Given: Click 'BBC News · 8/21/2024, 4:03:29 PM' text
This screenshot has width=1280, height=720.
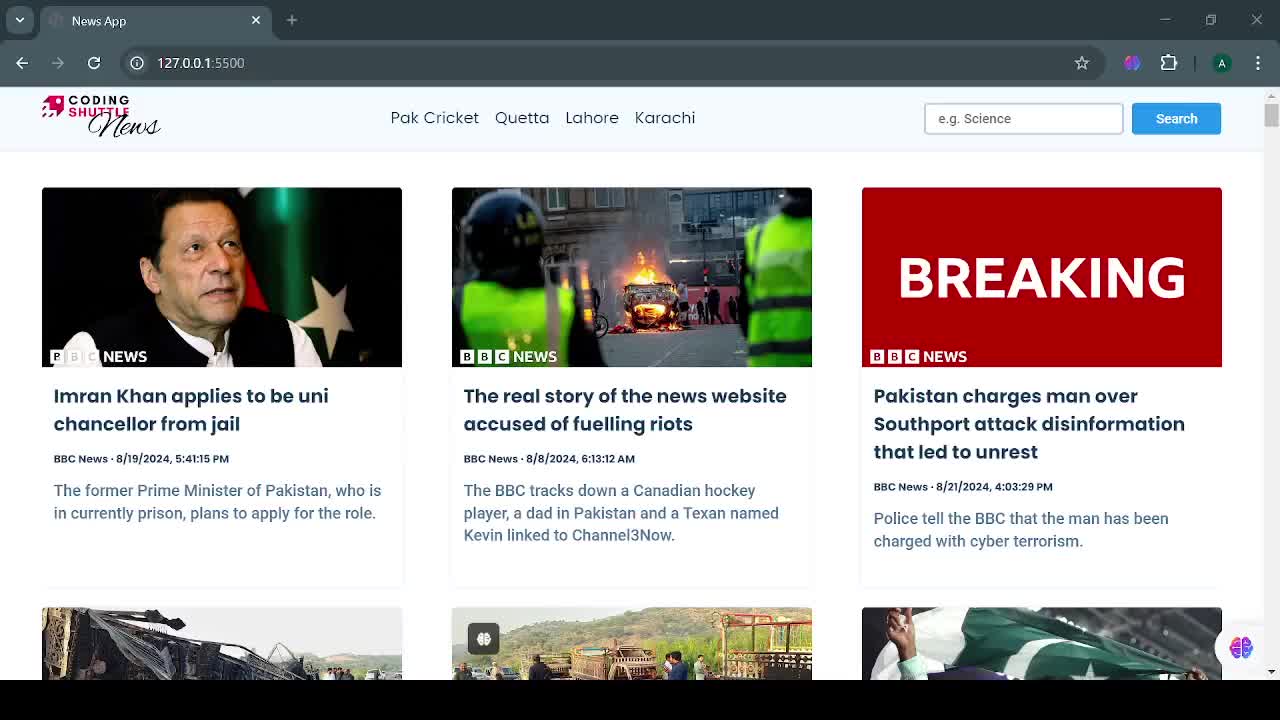Looking at the screenshot, I should tap(963, 487).
